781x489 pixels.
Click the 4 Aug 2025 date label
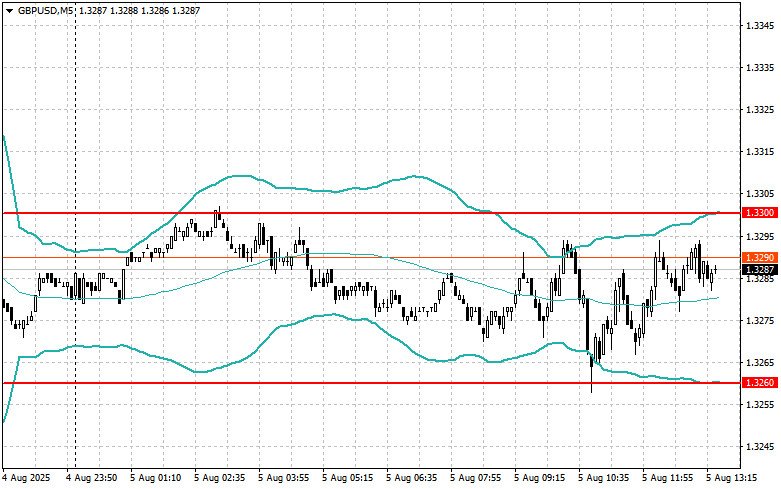pyautogui.click(x=26, y=478)
